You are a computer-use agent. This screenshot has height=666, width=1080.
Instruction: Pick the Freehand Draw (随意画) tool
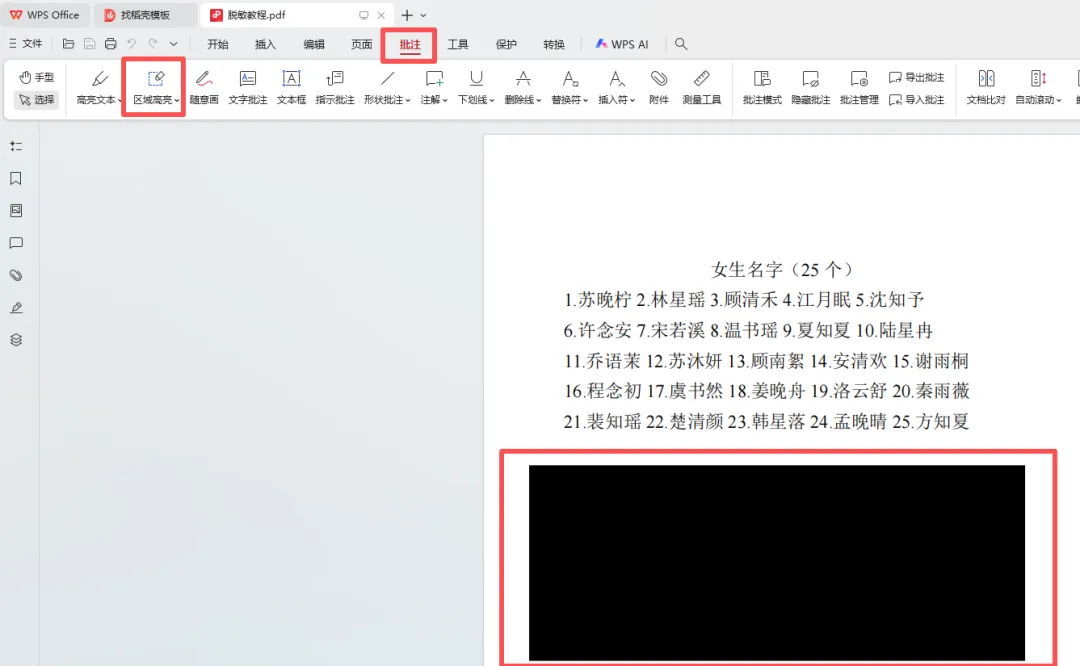point(204,87)
